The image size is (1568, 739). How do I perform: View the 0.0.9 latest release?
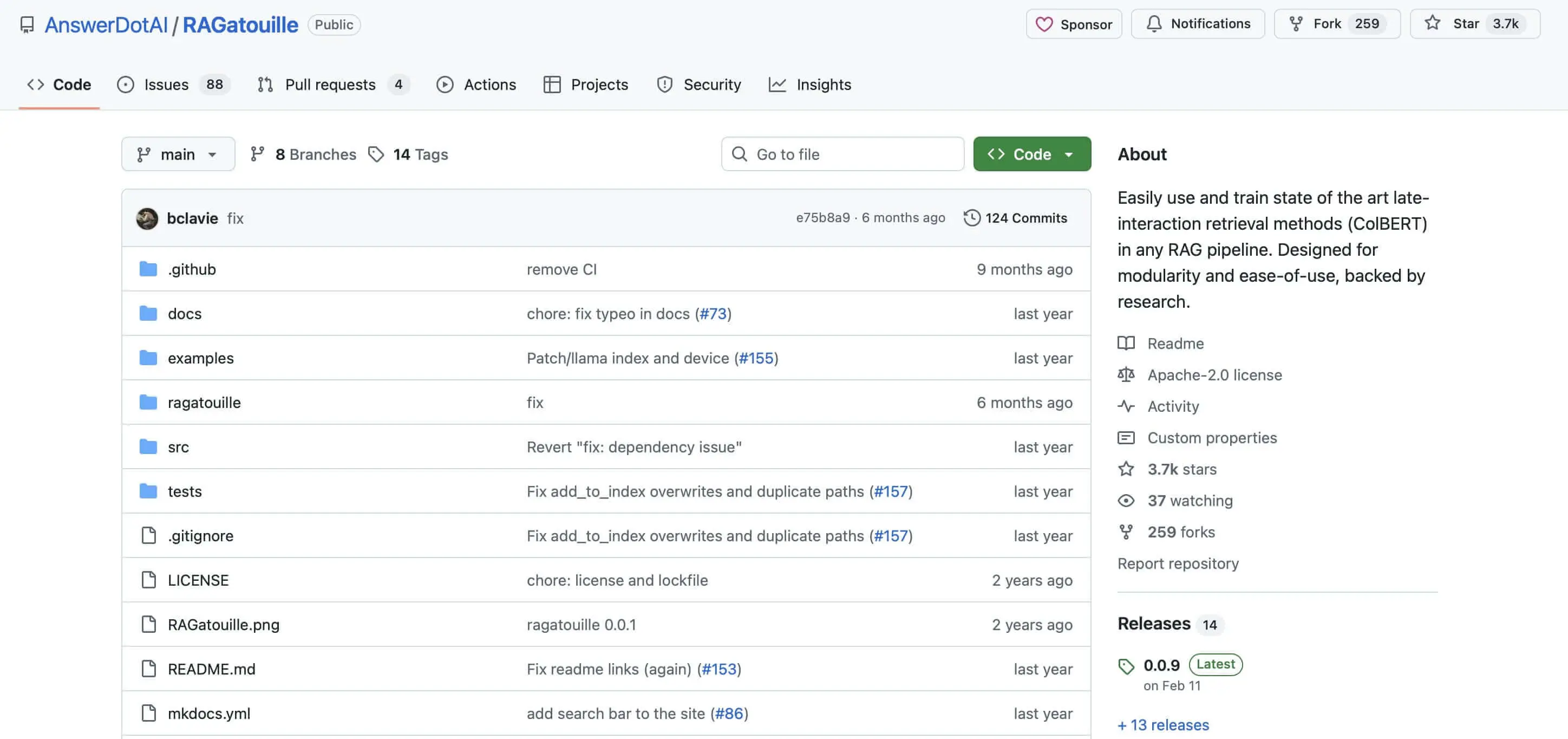click(x=1160, y=665)
